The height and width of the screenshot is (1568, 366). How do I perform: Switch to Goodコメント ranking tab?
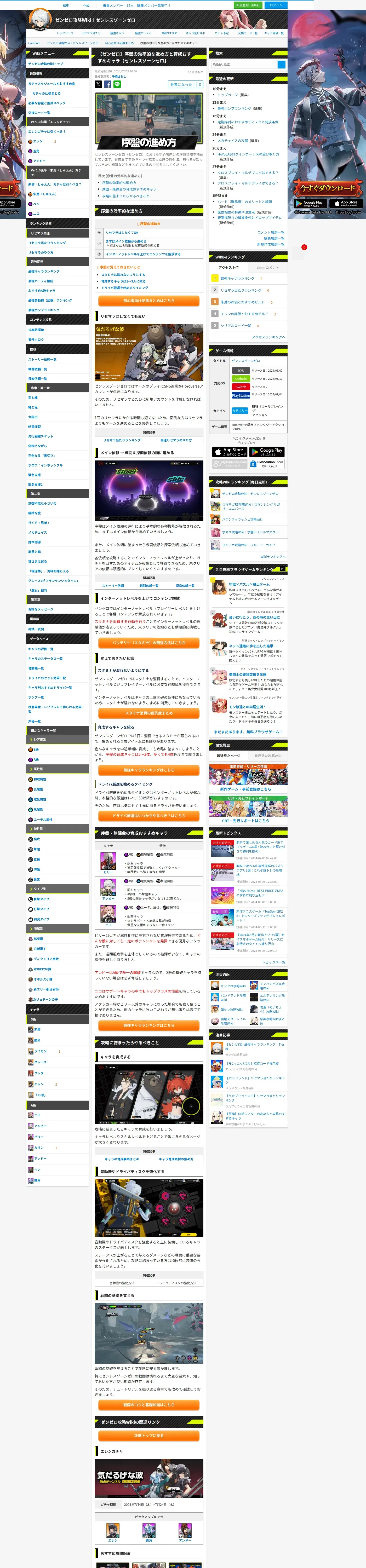267,268
